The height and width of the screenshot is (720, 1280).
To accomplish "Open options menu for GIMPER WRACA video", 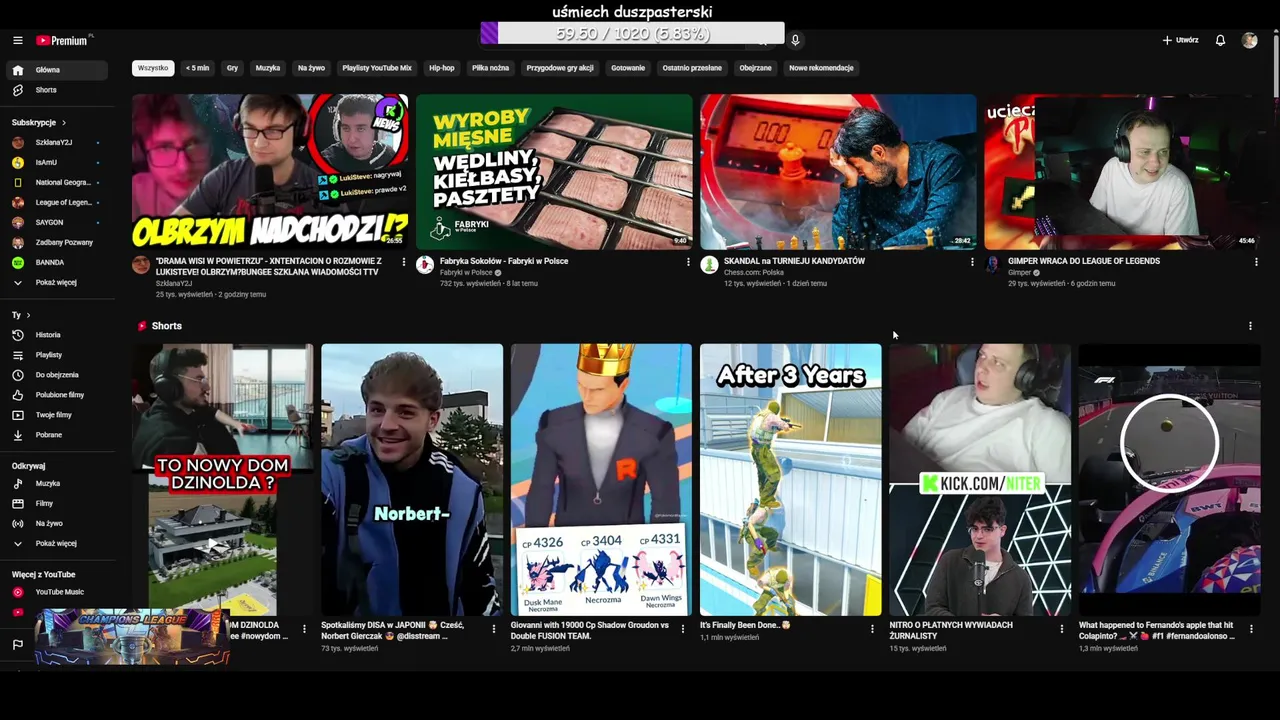I will click(1256, 262).
